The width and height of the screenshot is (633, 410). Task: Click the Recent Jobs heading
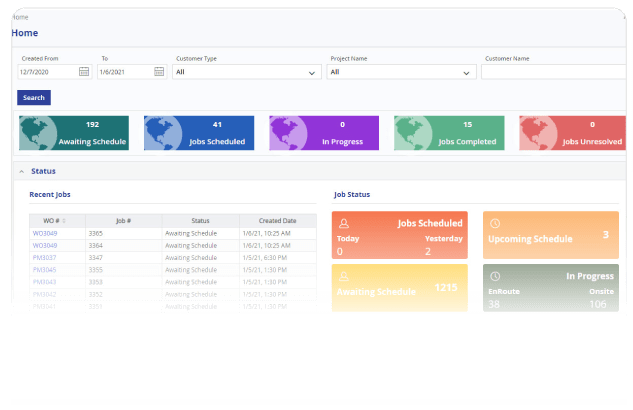50,195
